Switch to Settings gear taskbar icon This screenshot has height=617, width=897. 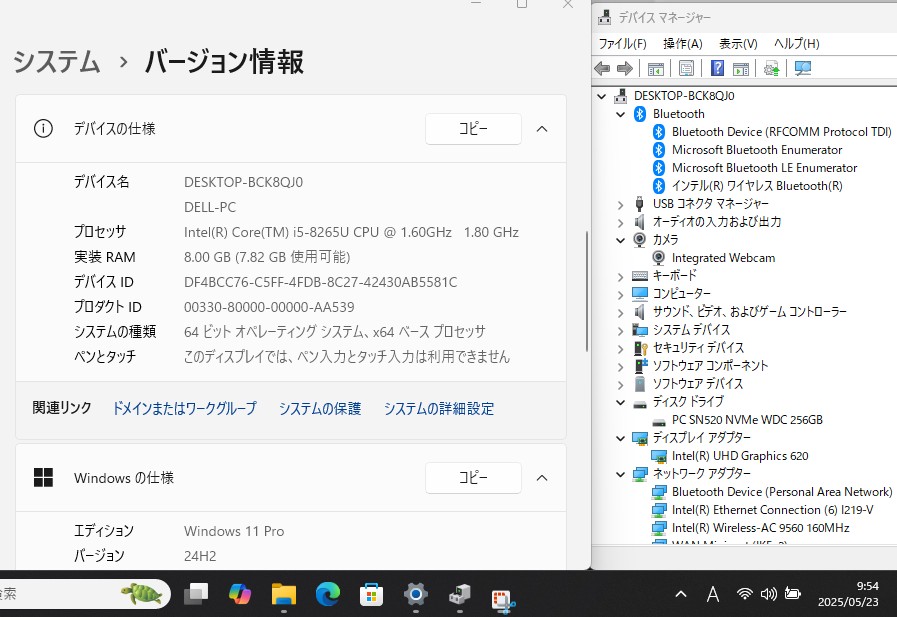(x=415, y=595)
